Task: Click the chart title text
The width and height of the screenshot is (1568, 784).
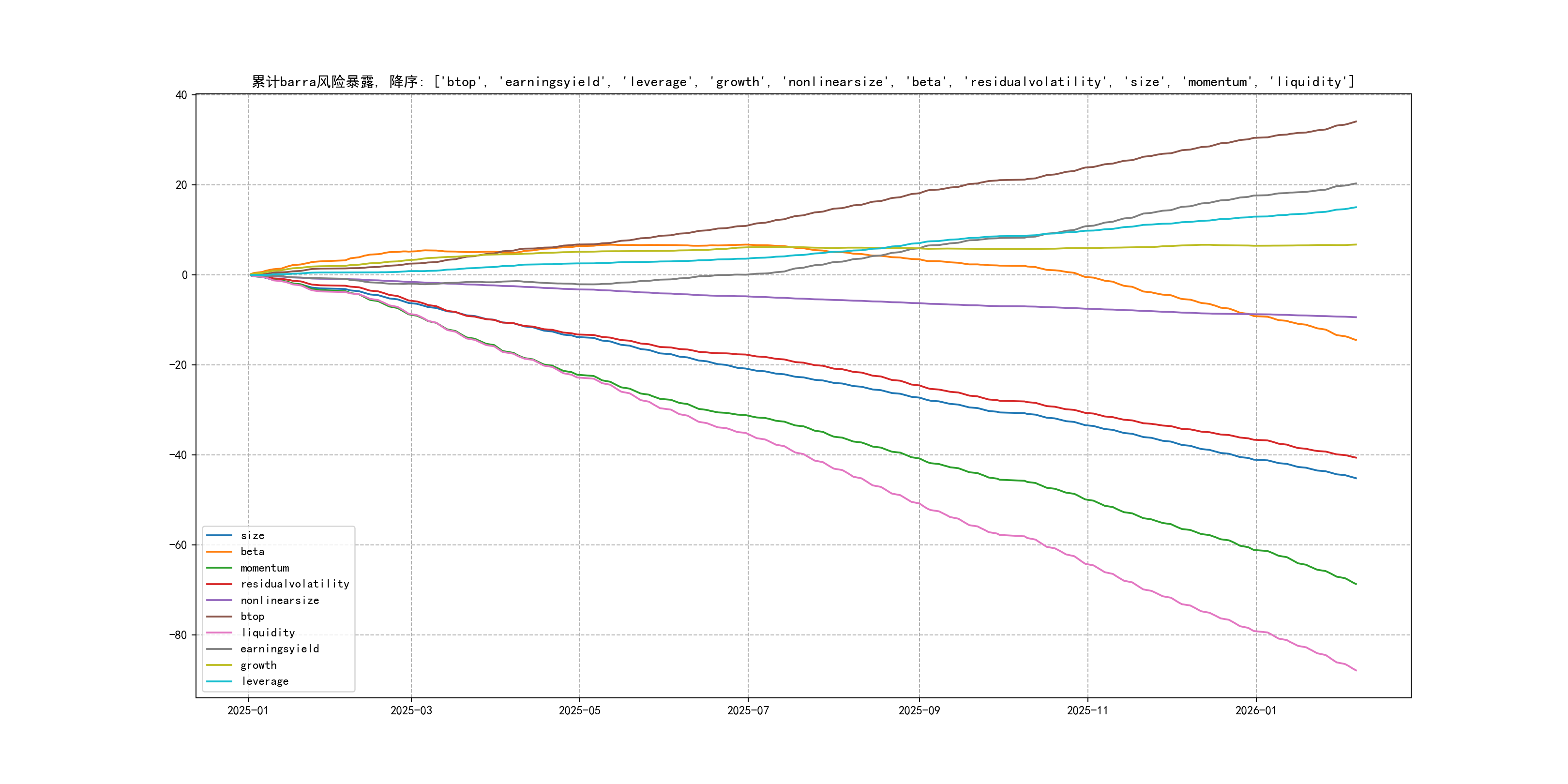Action: pyautogui.click(x=803, y=82)
